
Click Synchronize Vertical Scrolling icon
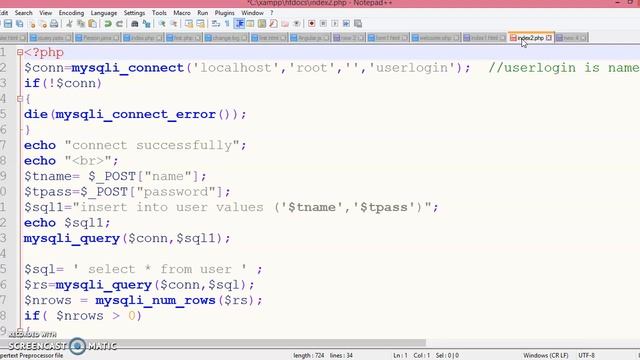(189, 24)
